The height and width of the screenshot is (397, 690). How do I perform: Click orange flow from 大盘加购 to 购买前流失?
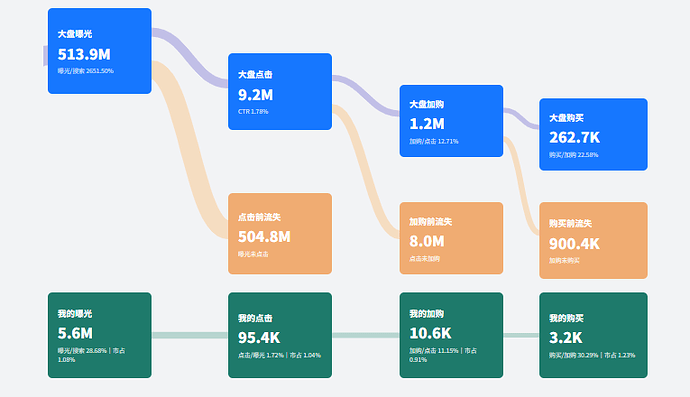pos(521,185)
